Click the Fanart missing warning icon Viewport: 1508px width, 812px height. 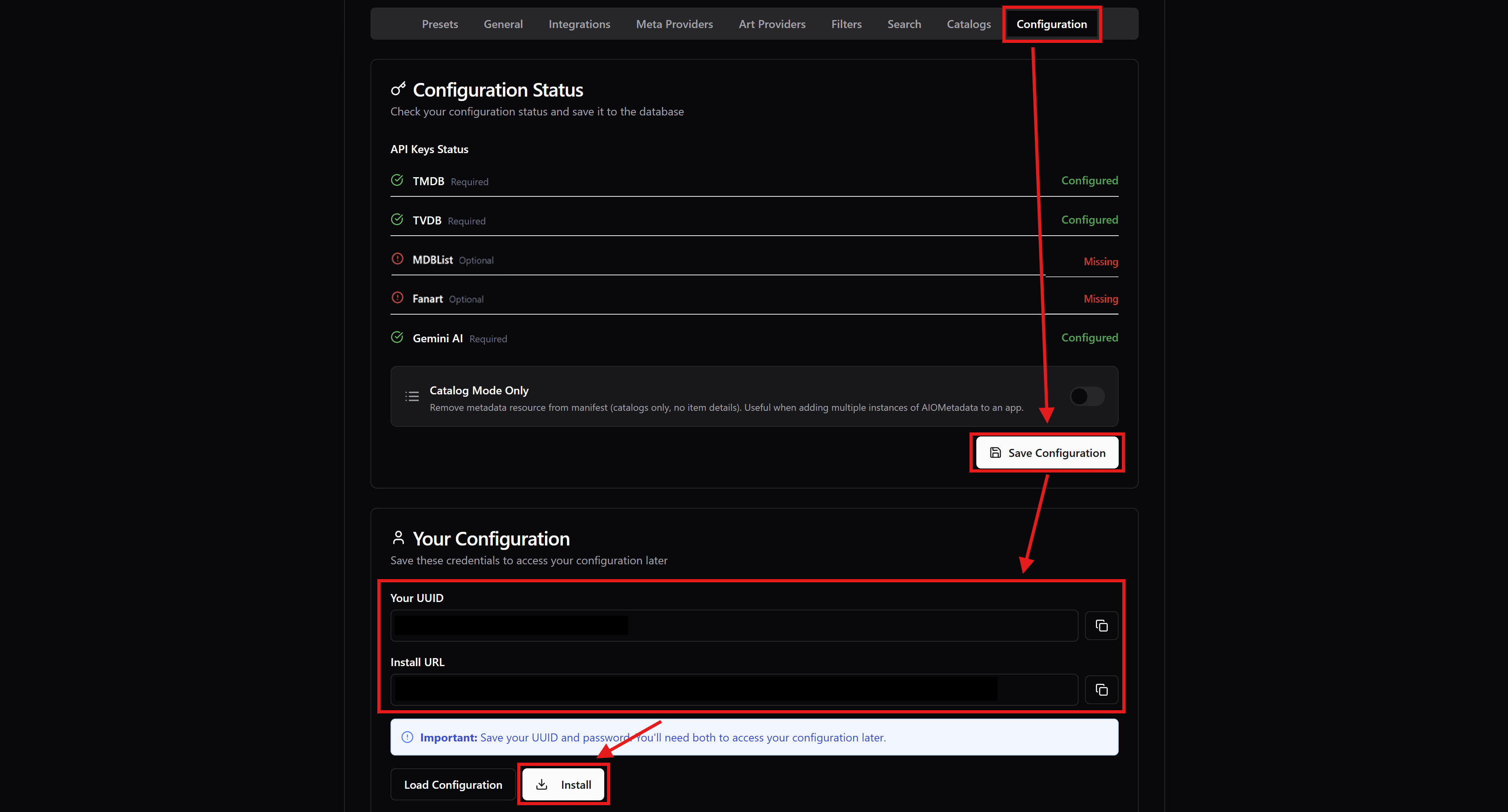coord(397,297)
